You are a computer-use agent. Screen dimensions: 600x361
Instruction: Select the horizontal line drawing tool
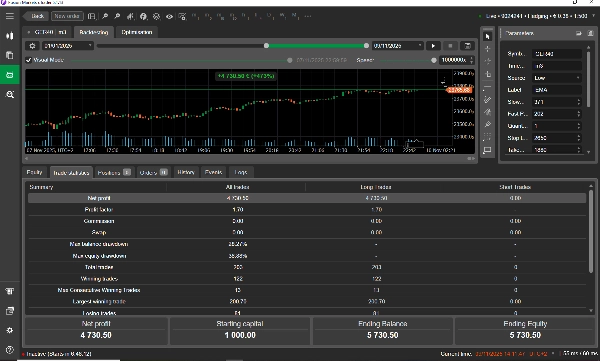click(x=487, y=88)
